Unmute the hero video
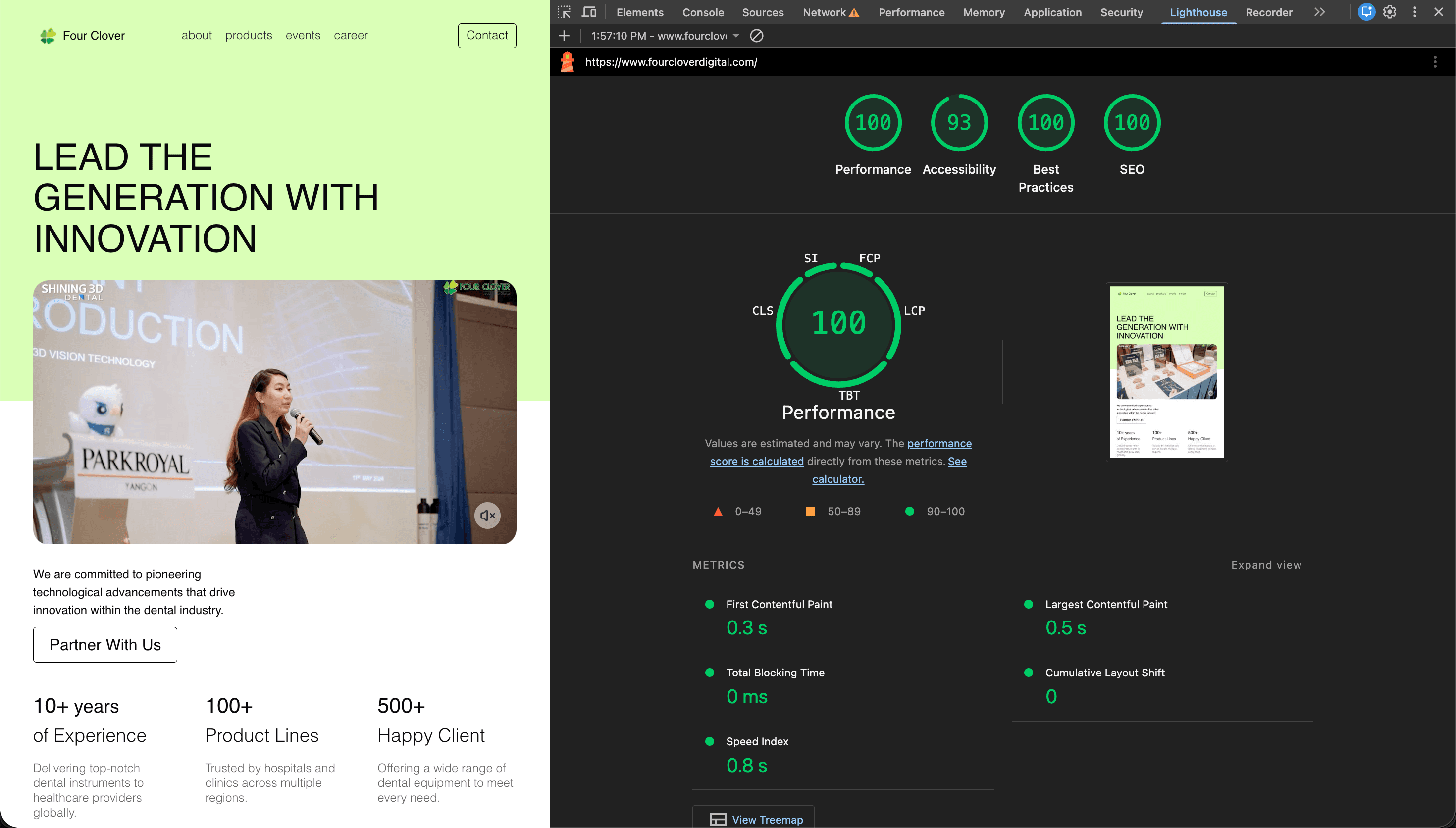This screenshot has width=1456, height=828. click(x=487, y=515)
